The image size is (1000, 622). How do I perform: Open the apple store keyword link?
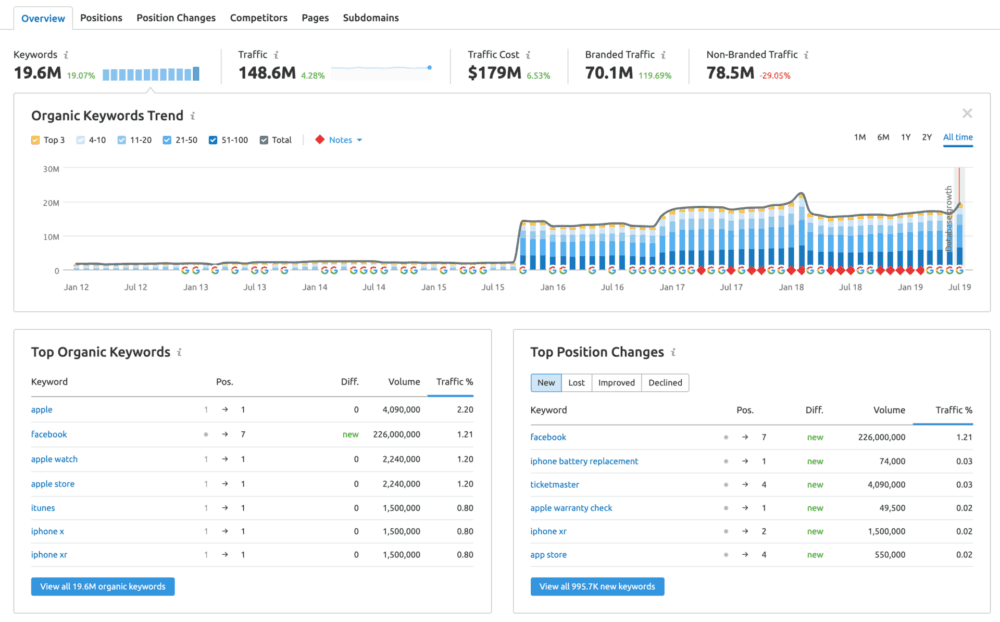coord(52,484)
